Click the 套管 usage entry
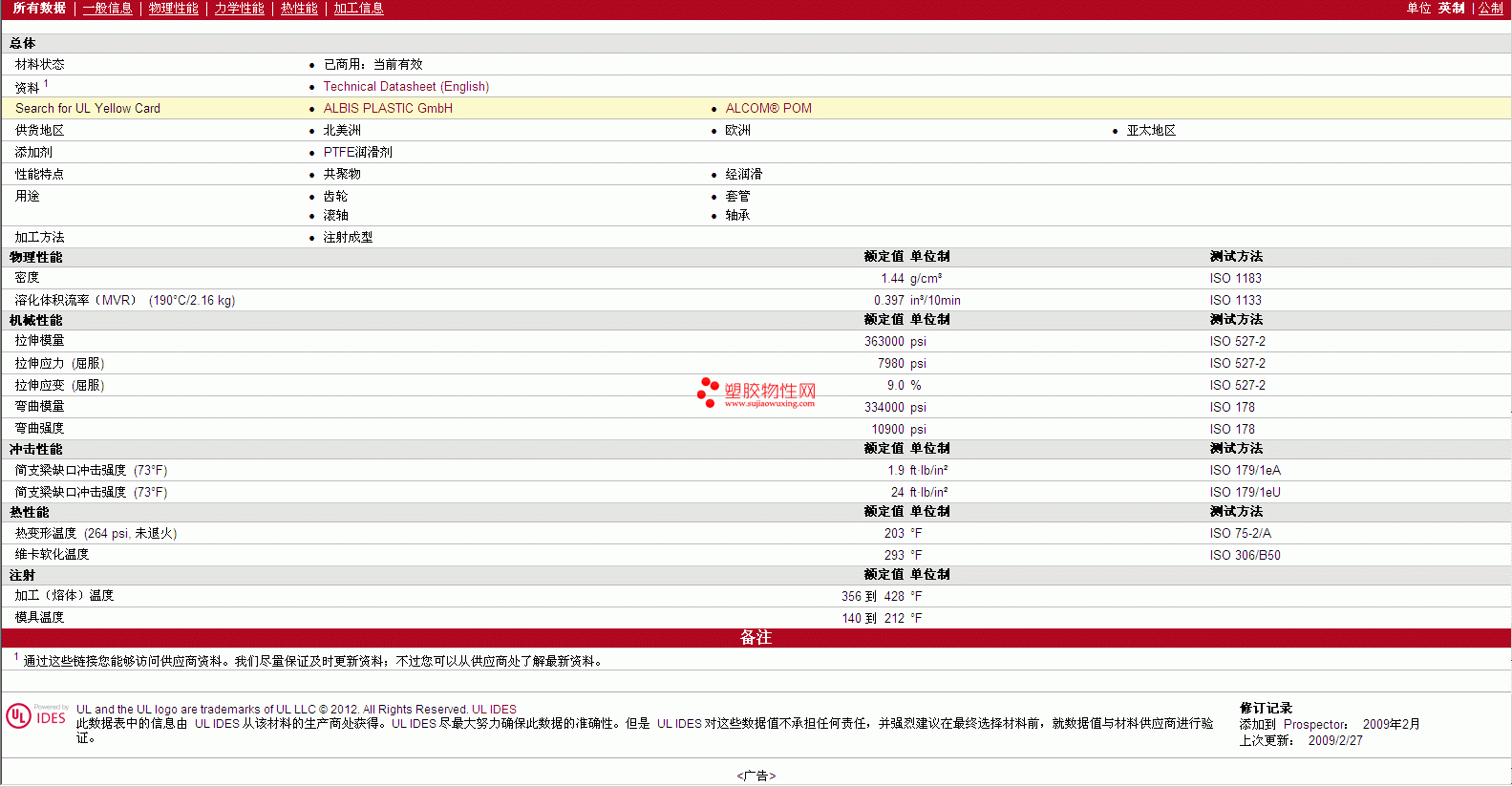The height and width of the screenshot is (787, 1512). (738, 196)
